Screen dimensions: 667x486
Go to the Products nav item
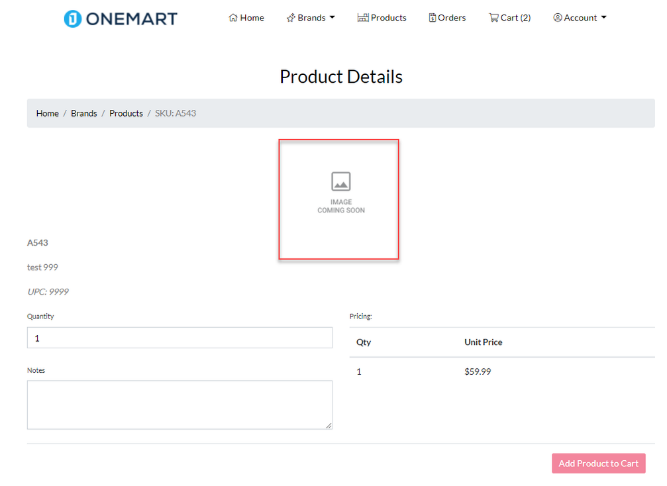[x=382, y=18]
